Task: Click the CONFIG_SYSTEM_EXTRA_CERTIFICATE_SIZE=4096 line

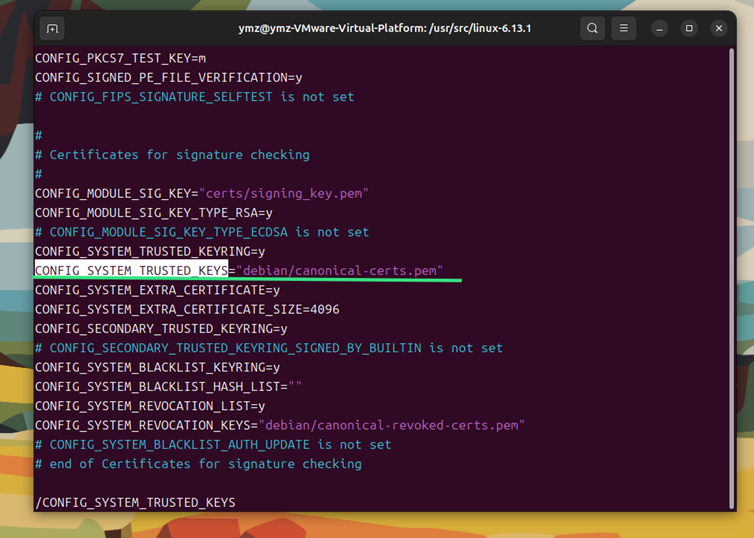Action: (186, 309)
